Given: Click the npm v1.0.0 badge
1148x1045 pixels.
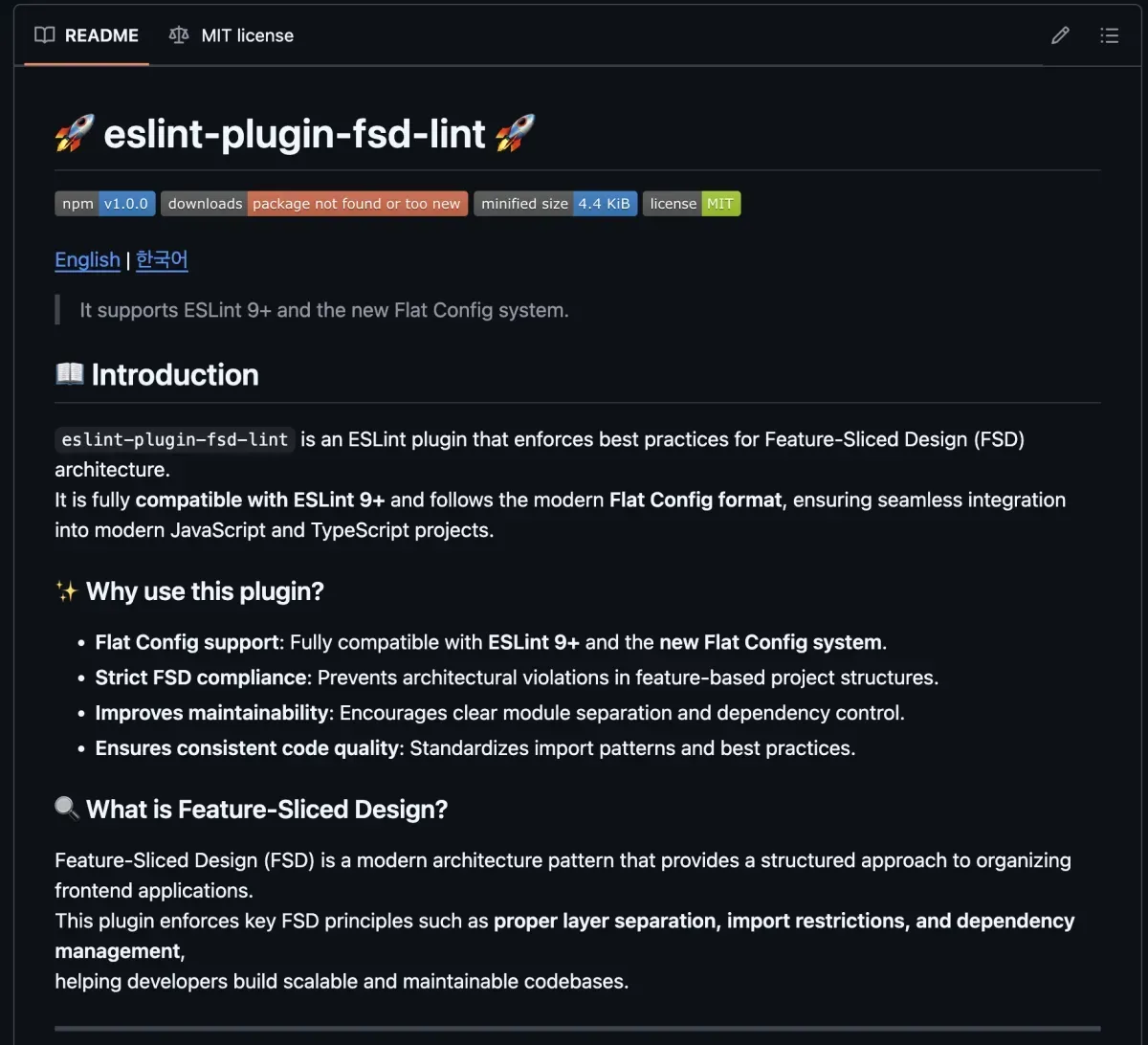Looking at the screenshot, I should click(x=105, y=204).
